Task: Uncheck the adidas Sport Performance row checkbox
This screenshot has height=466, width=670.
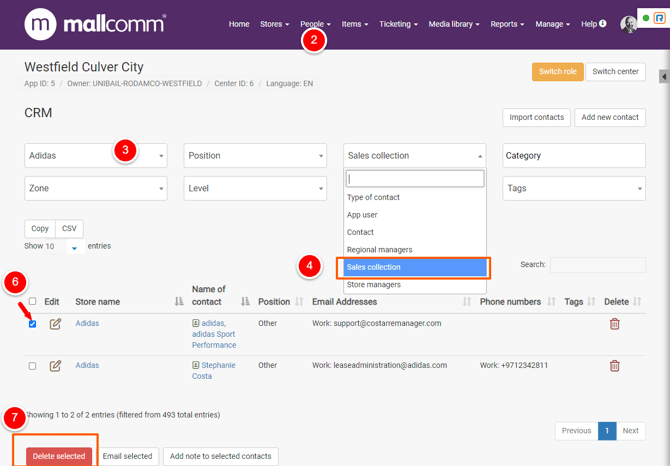Action: click(32, 324)
